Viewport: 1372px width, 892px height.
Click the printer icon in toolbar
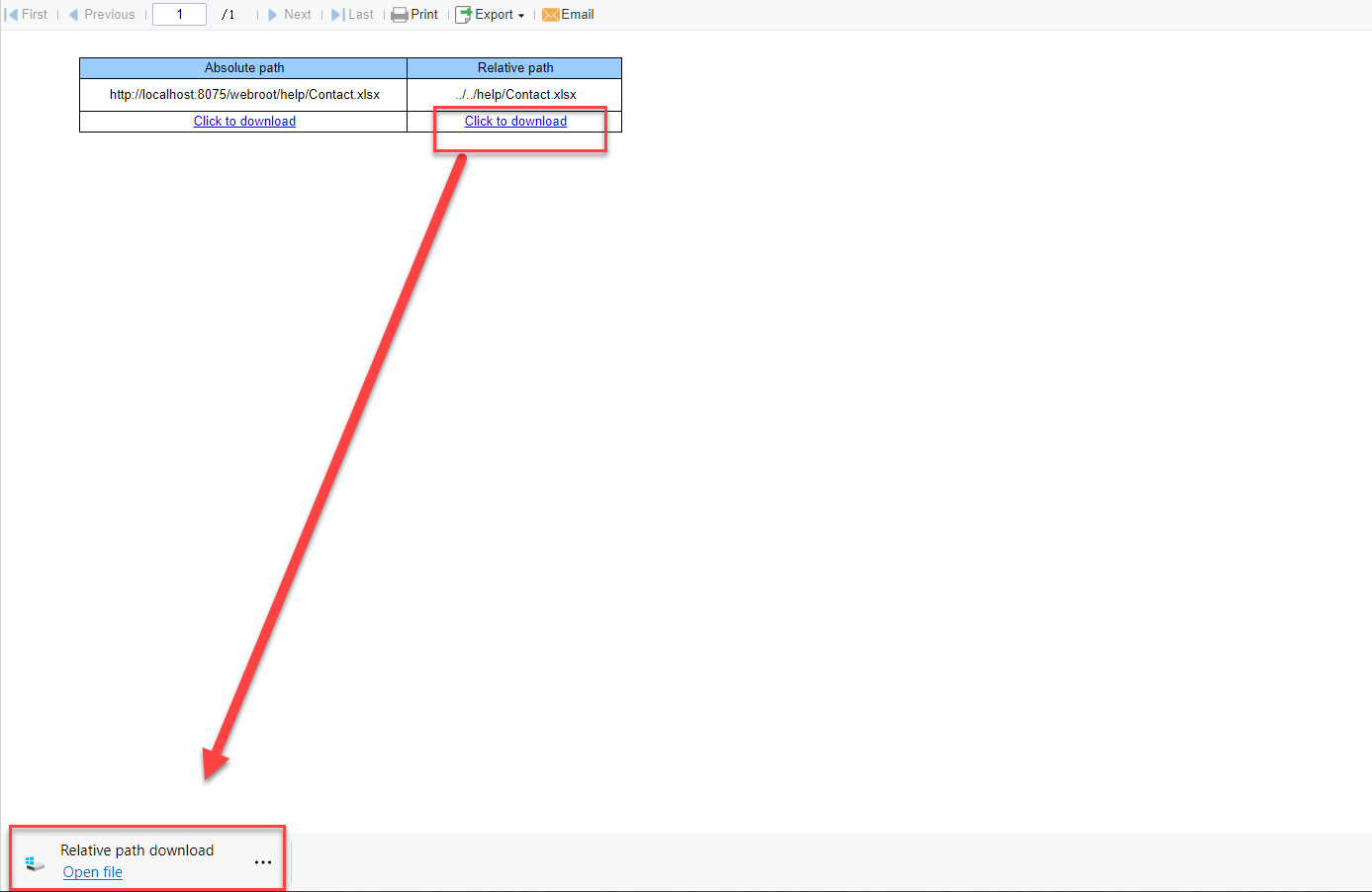tap(400, 15)
